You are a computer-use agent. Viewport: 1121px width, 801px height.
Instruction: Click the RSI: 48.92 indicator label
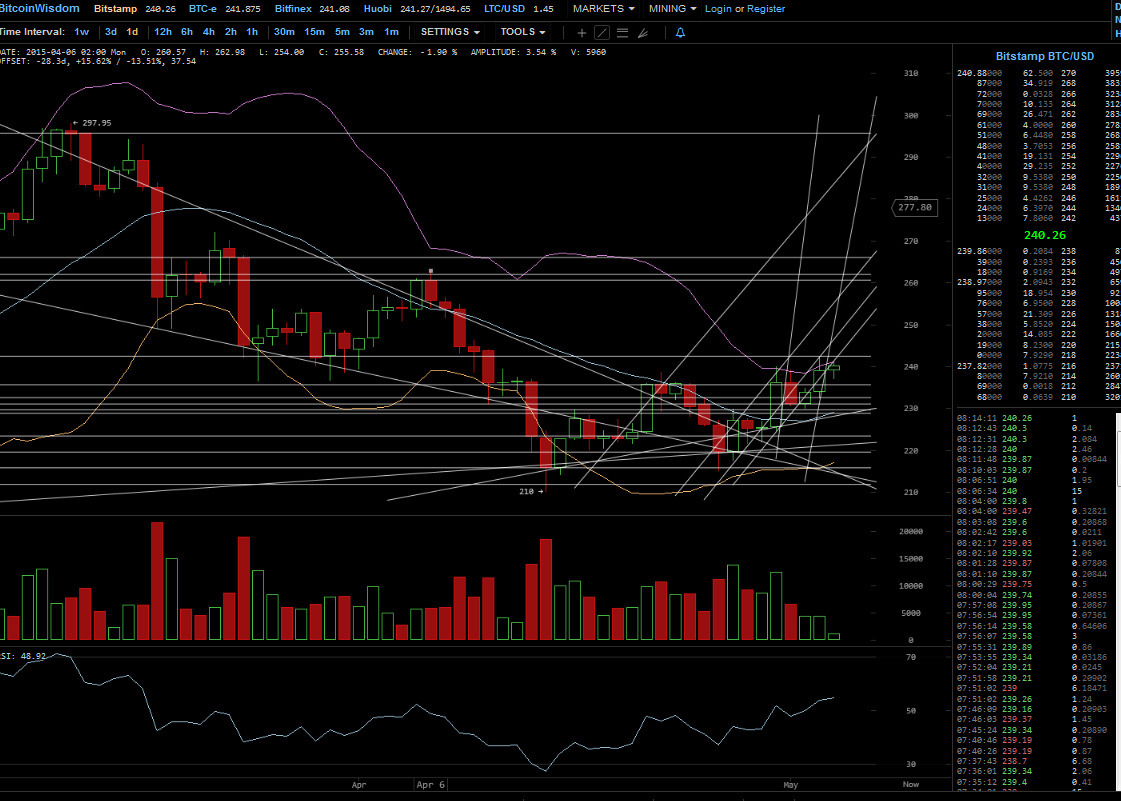pyautogui.click(x=23, y=656)
